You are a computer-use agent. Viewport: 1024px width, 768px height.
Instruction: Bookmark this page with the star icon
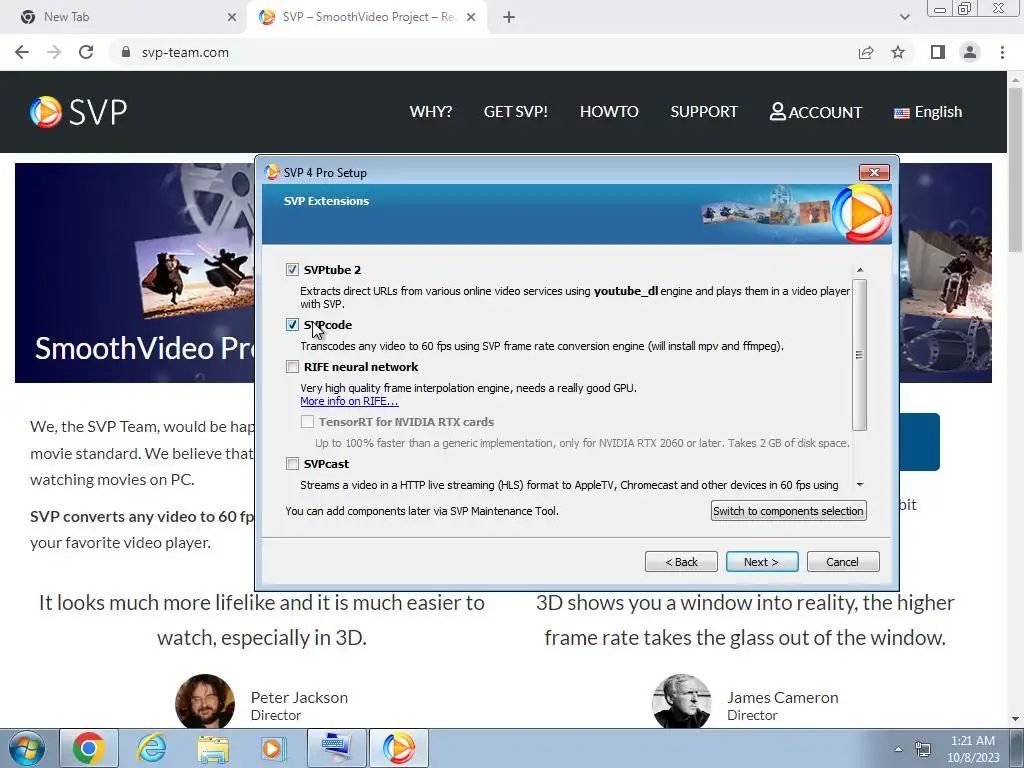[898, 52]
